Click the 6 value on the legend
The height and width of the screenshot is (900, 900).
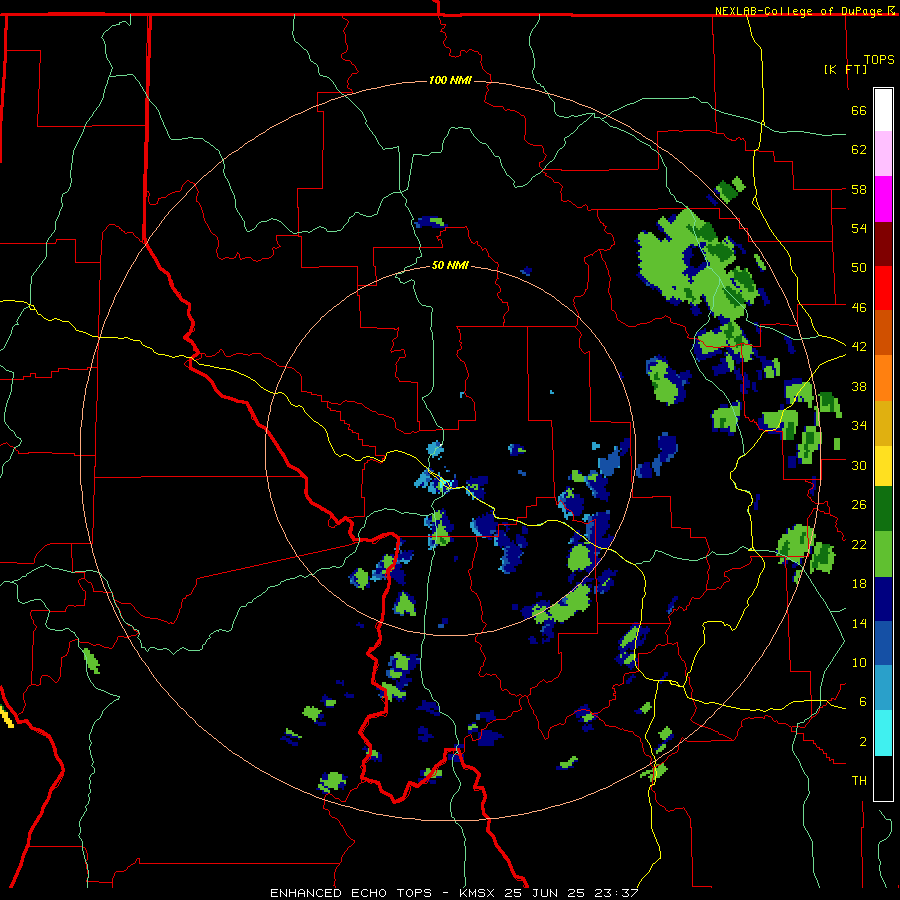point(862,701)
